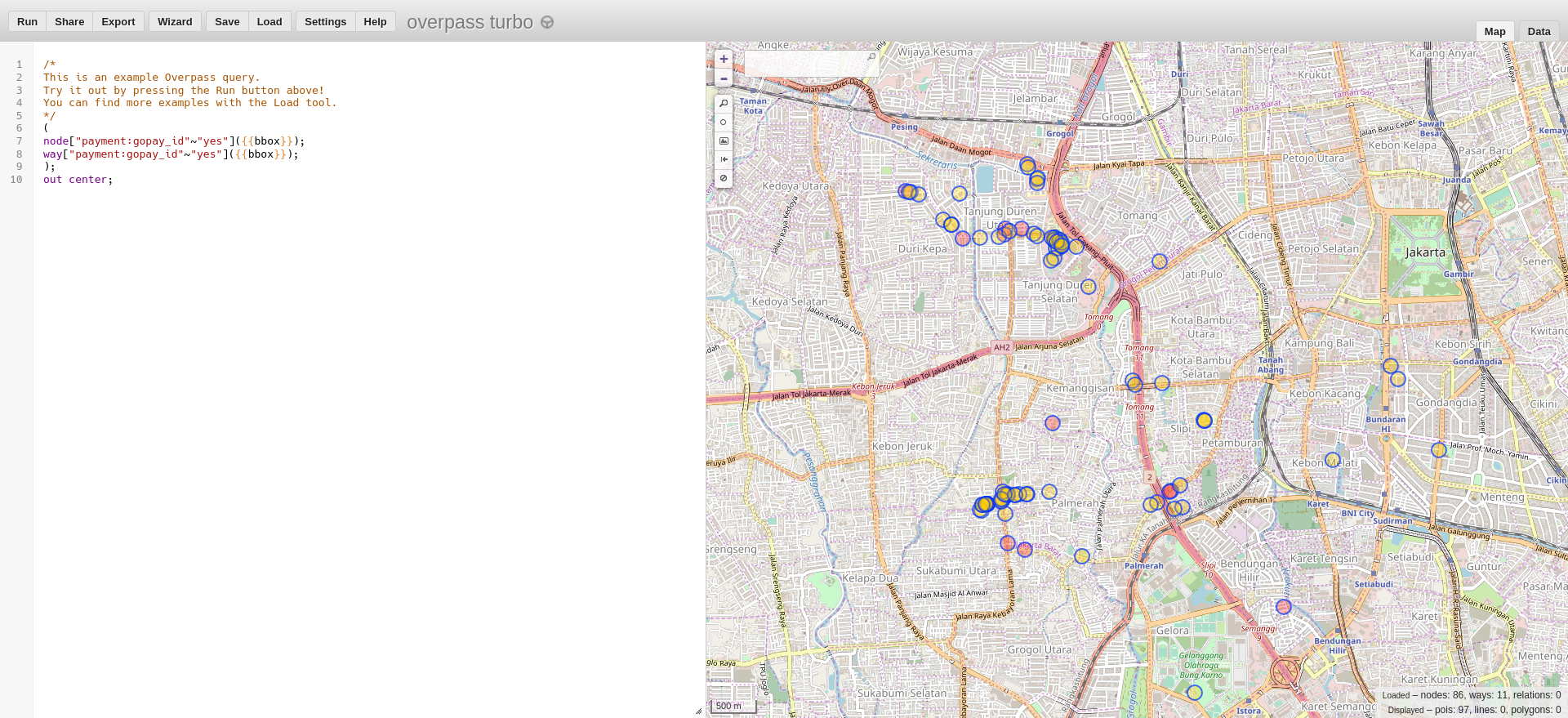Click the Jakarta city label on map
The image size is (1568, 718).
coord(1425,252)
